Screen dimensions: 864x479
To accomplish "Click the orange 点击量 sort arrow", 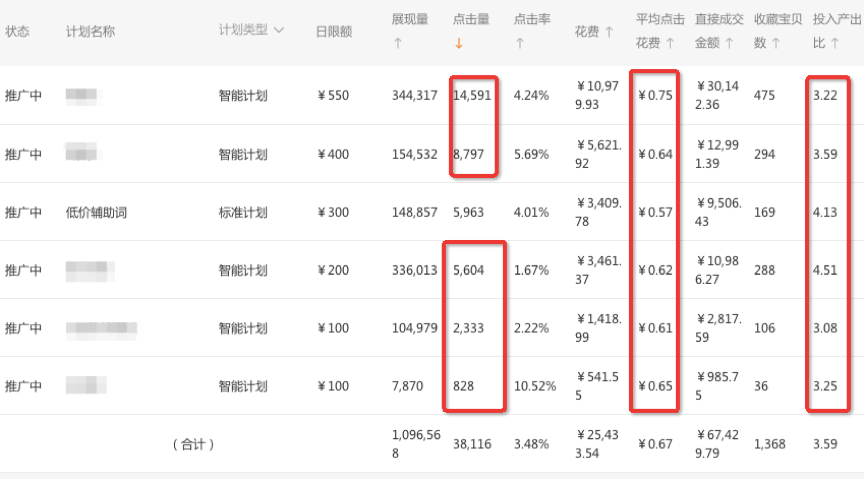I will (x=458, y=43).
